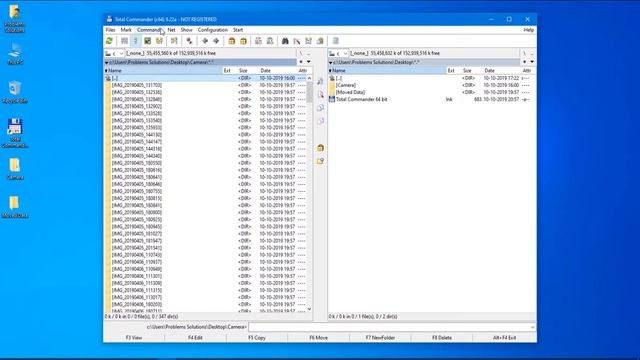
Task: Click the F3 View button
Action: pyautogui.click(x=134, y=338)
